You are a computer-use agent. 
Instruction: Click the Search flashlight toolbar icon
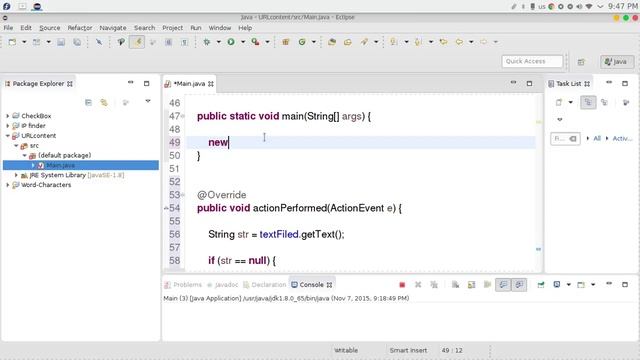(364, 42)
